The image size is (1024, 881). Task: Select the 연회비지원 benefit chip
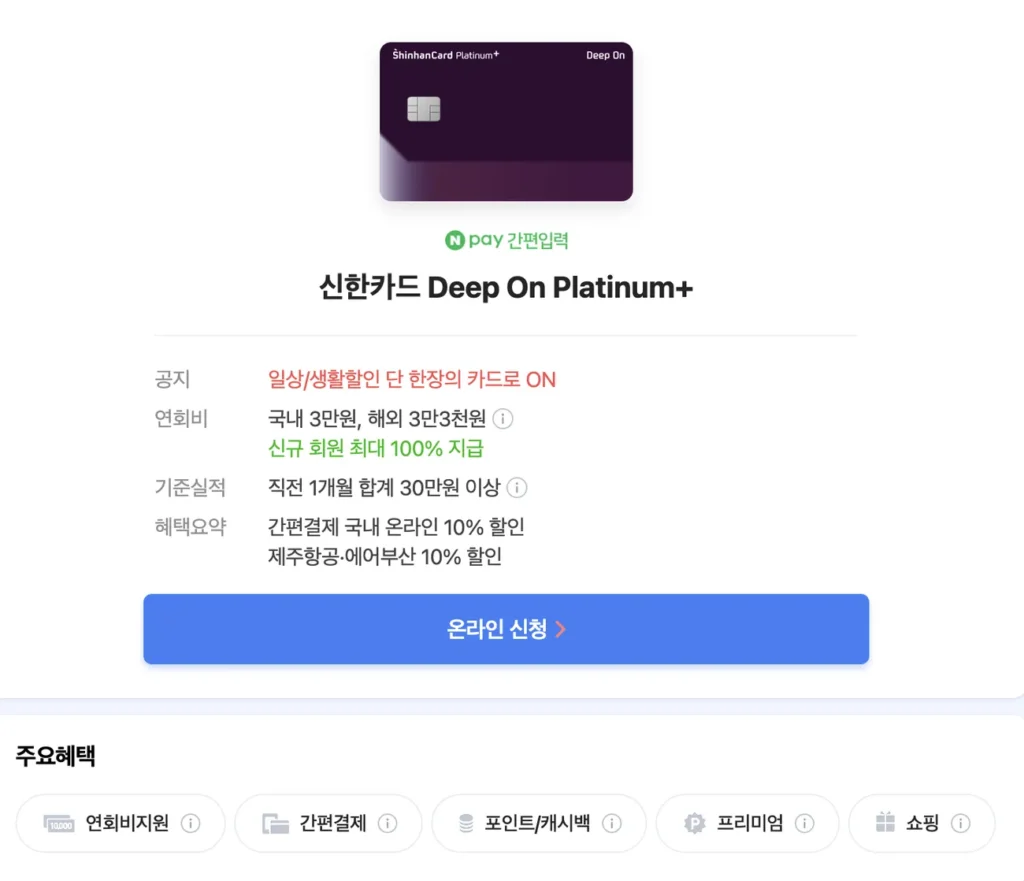[121, 824]
